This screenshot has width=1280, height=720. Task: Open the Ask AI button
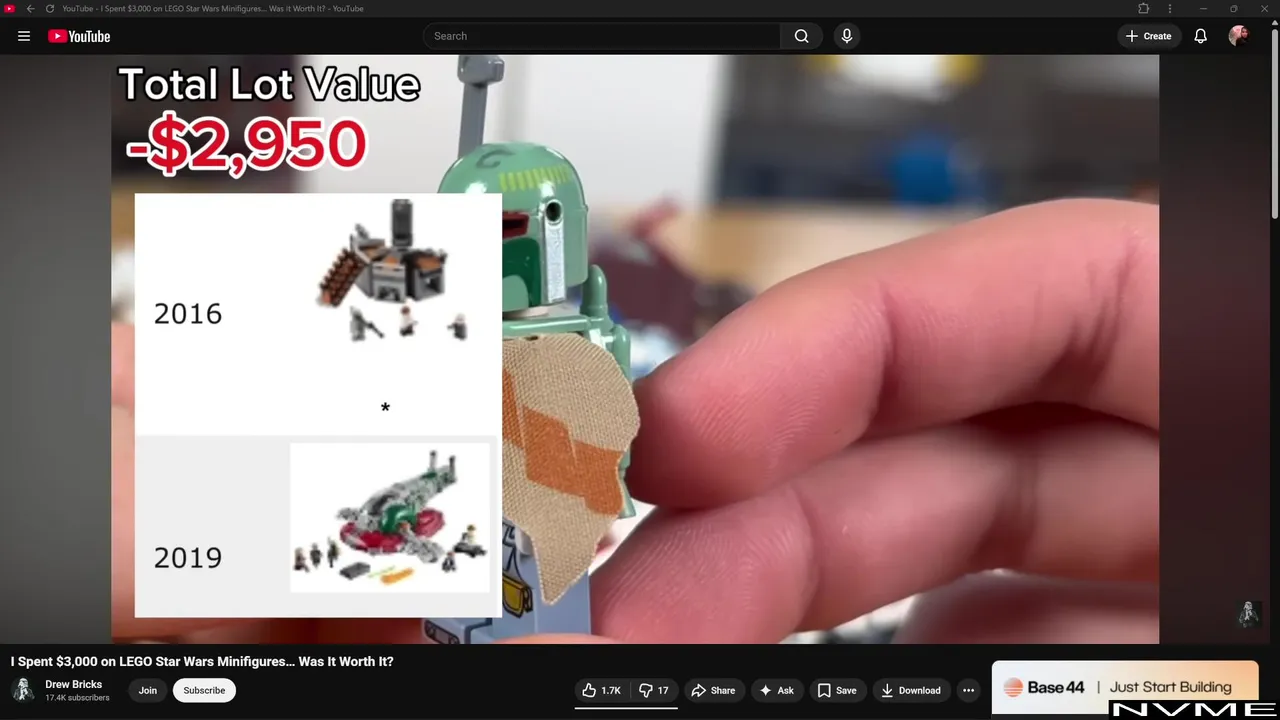[776, 690]
